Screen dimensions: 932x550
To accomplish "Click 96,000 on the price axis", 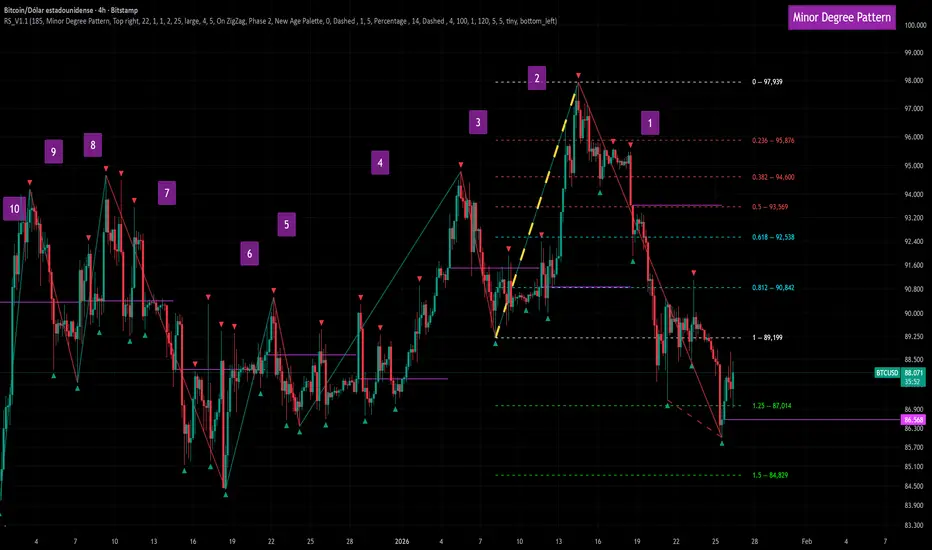I will tap(915, 137).
